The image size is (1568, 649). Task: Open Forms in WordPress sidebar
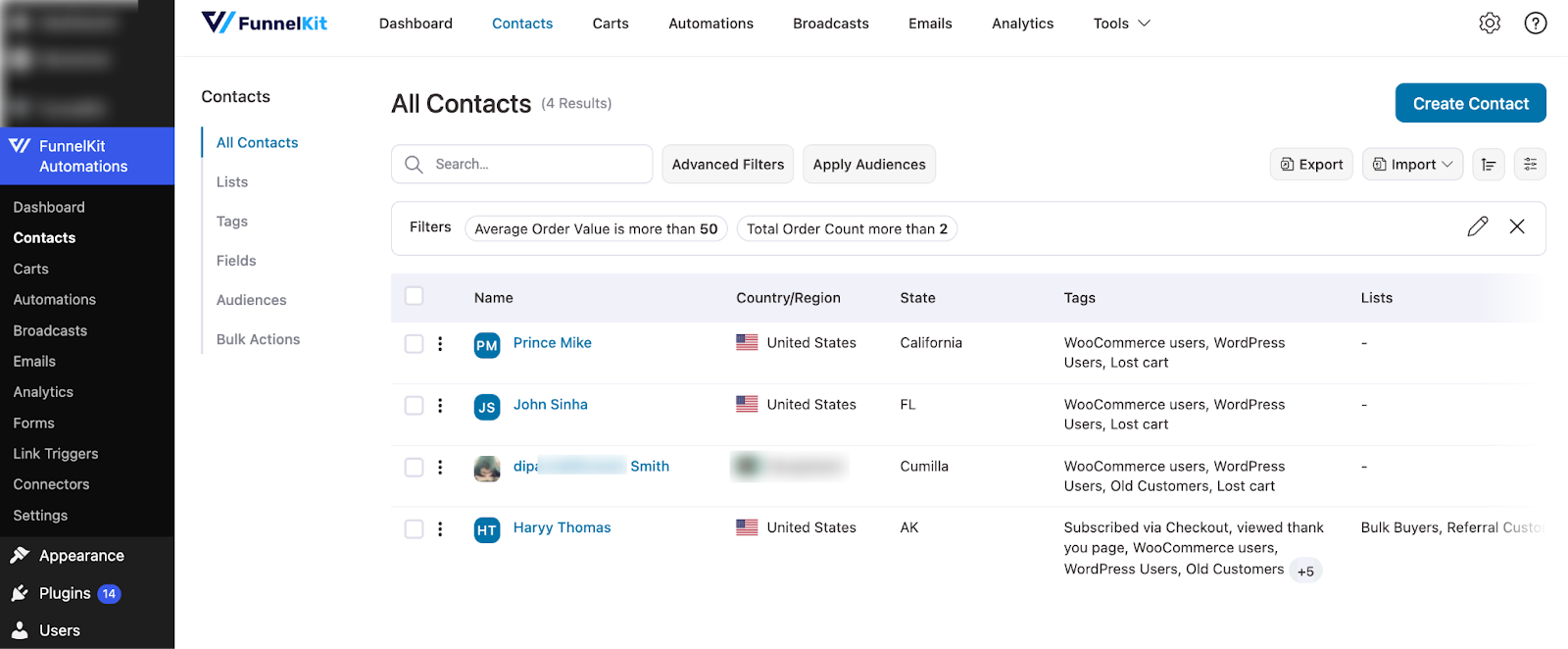pos(33,424)
